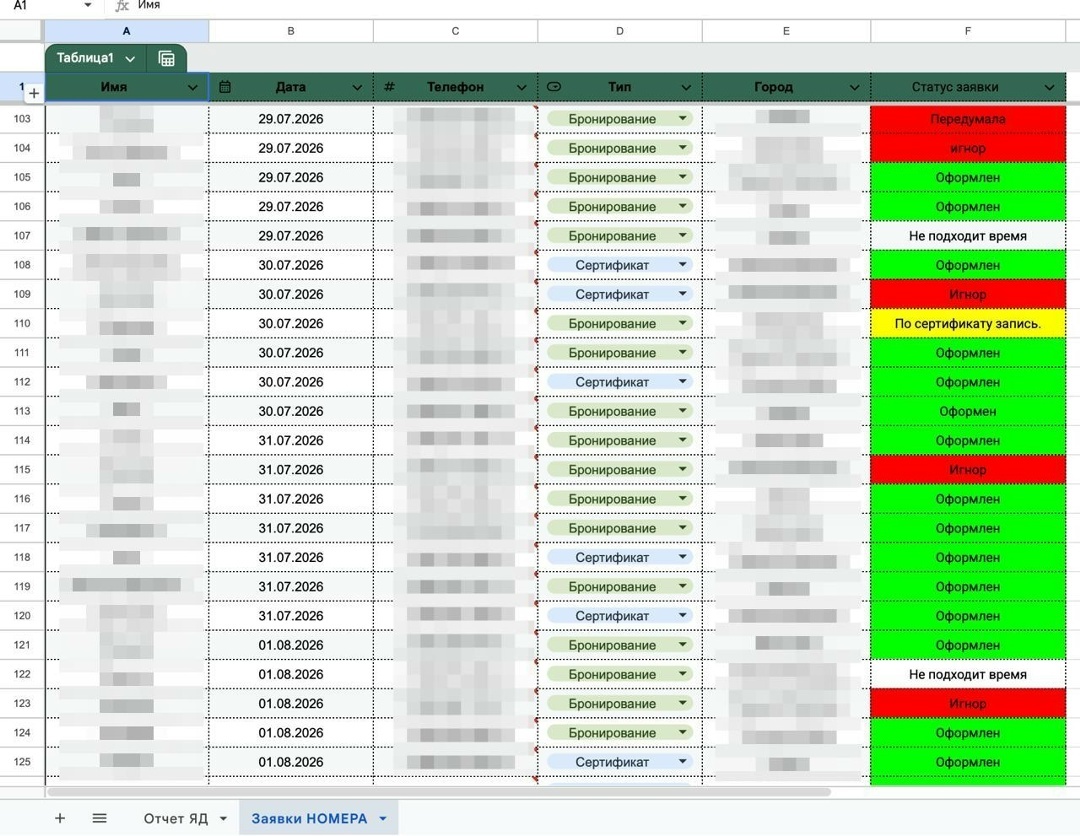Image resolution: width=1080 pixels, height=836 pixels.
Task: Click the 01.08.2026 date cell in row 121
Action: tap(291, 645)
